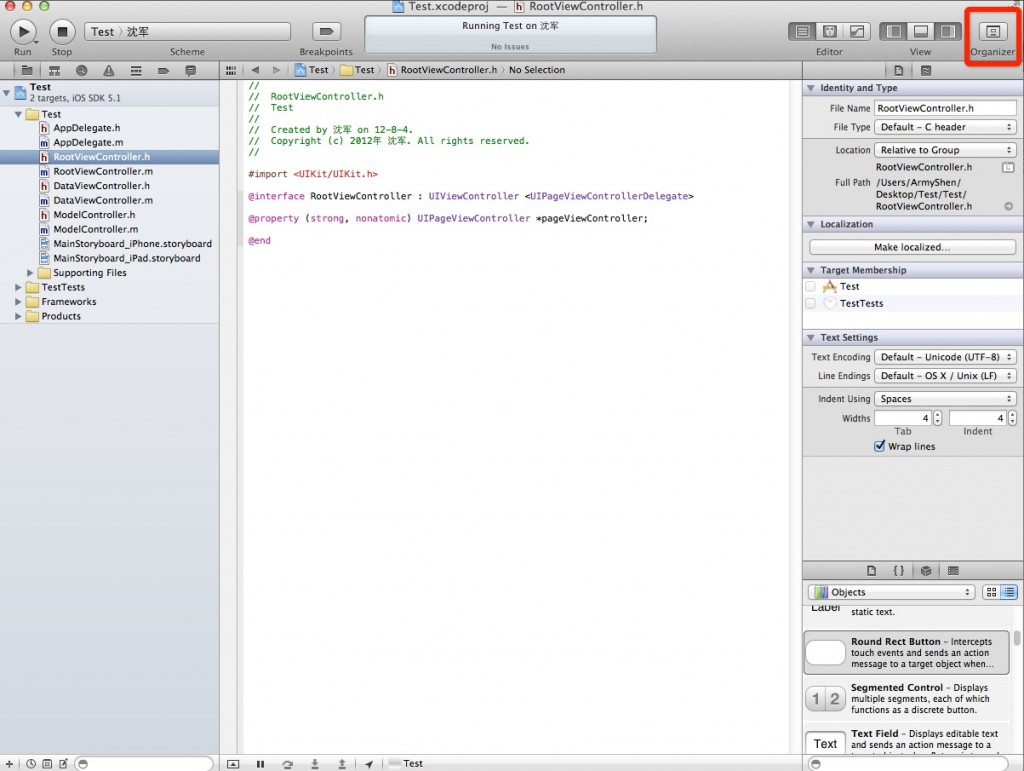Switch to the Assistant editor
The image size is (1024, 771).
[x=829, y=32]
